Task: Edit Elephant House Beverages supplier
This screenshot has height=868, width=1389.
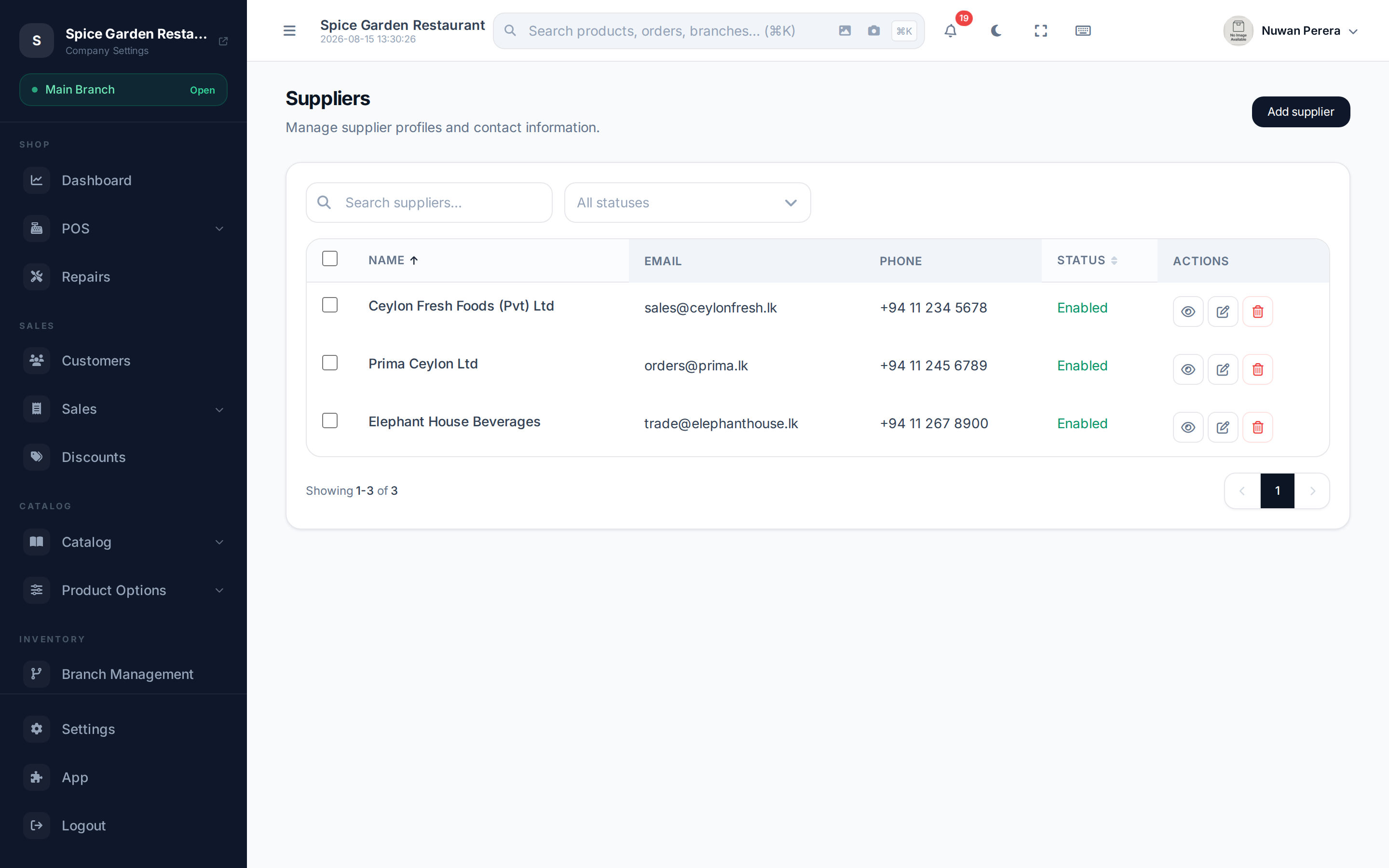Action: click(x=1223, y=428)
